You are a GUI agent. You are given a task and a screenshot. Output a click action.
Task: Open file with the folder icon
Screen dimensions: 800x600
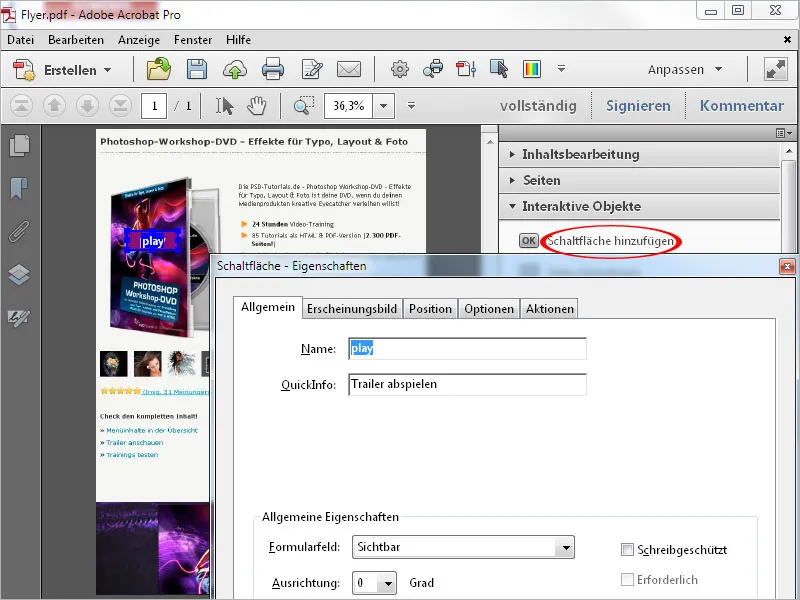pyautogui.click(x=159, y=69)
